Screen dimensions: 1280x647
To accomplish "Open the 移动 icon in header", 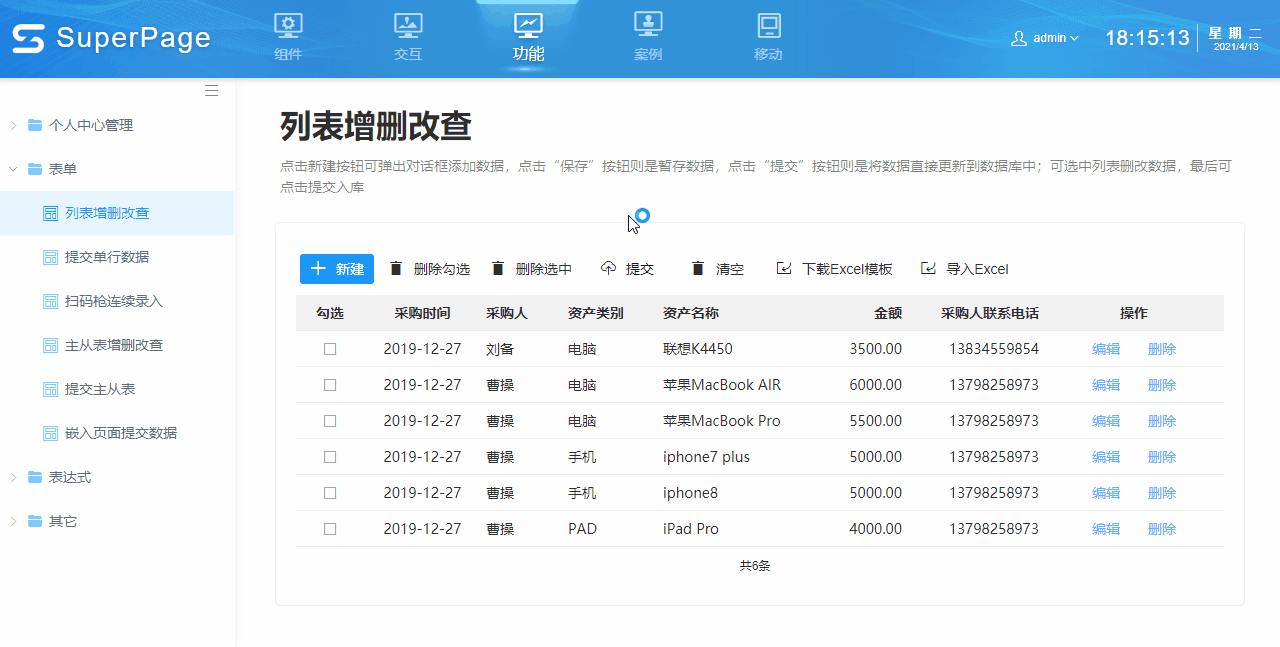I will [x=768, y=25].
